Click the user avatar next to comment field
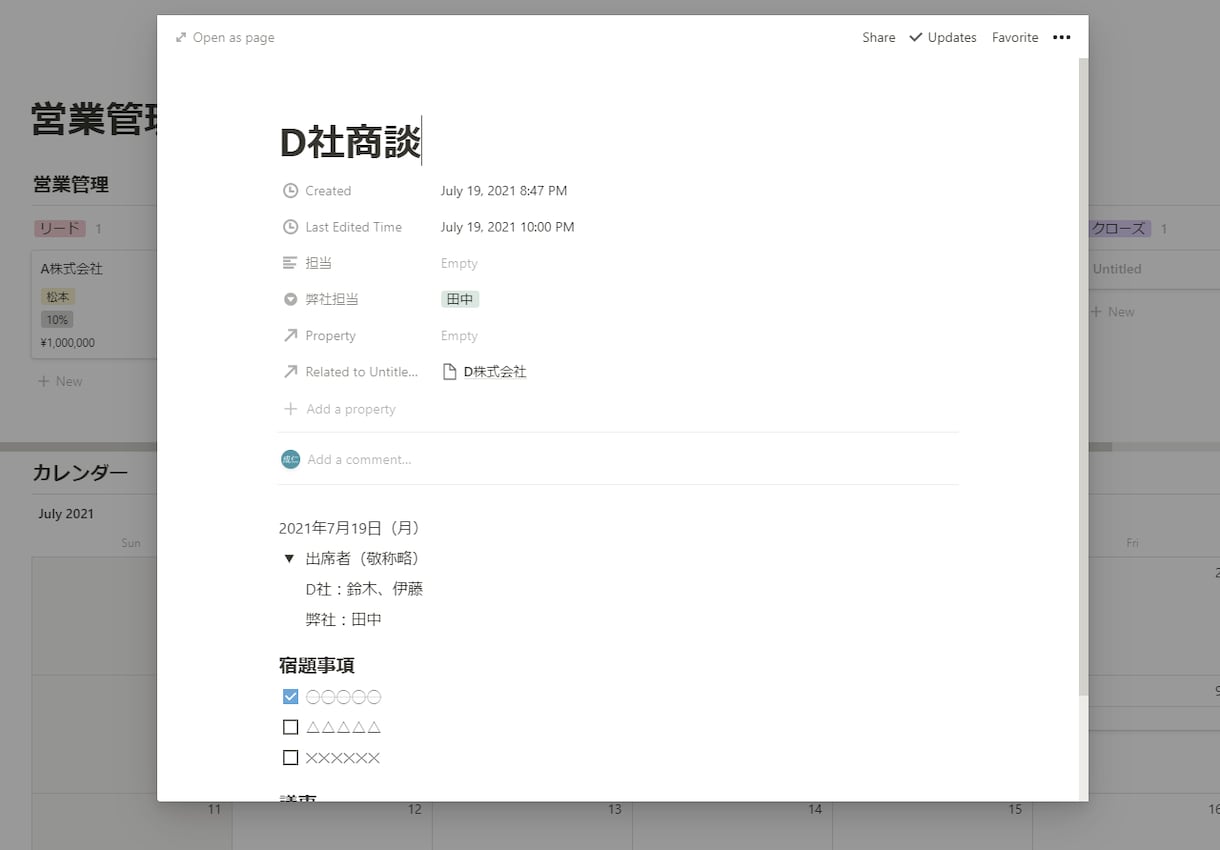 coord(291,460)
